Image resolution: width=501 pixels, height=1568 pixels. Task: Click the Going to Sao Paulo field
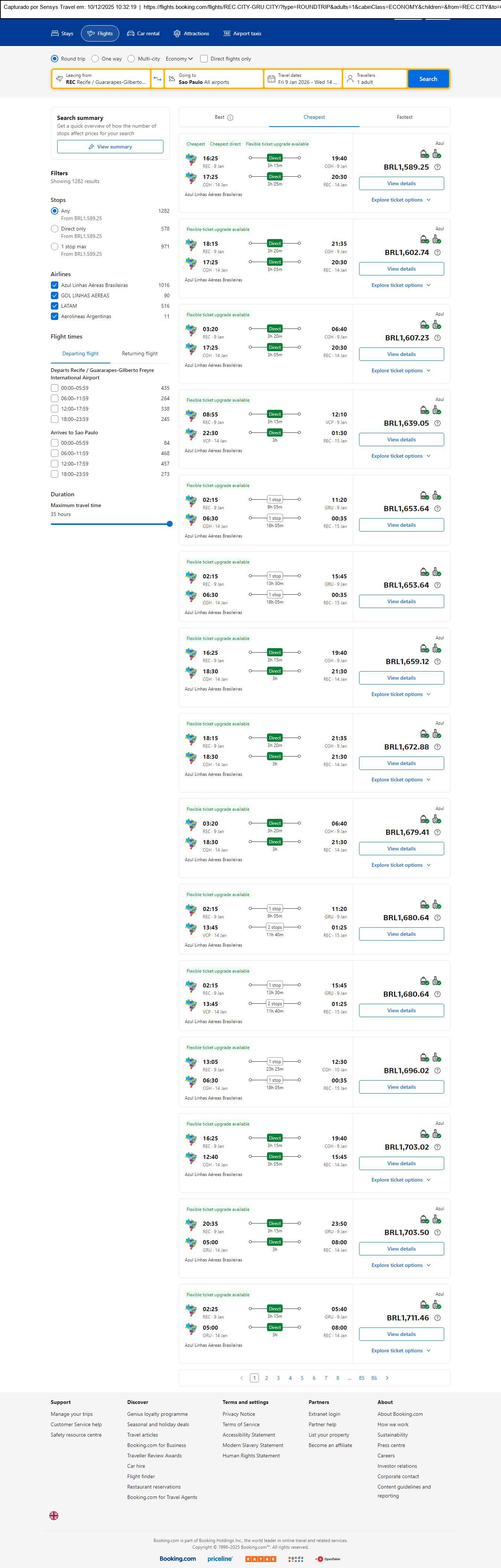point(213,79)
